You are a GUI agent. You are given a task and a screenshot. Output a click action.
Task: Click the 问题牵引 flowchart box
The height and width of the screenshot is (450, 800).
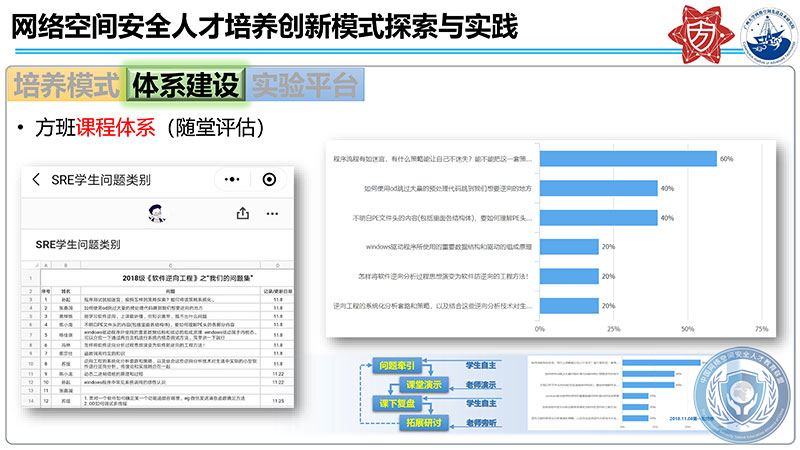tap(397, 365)
